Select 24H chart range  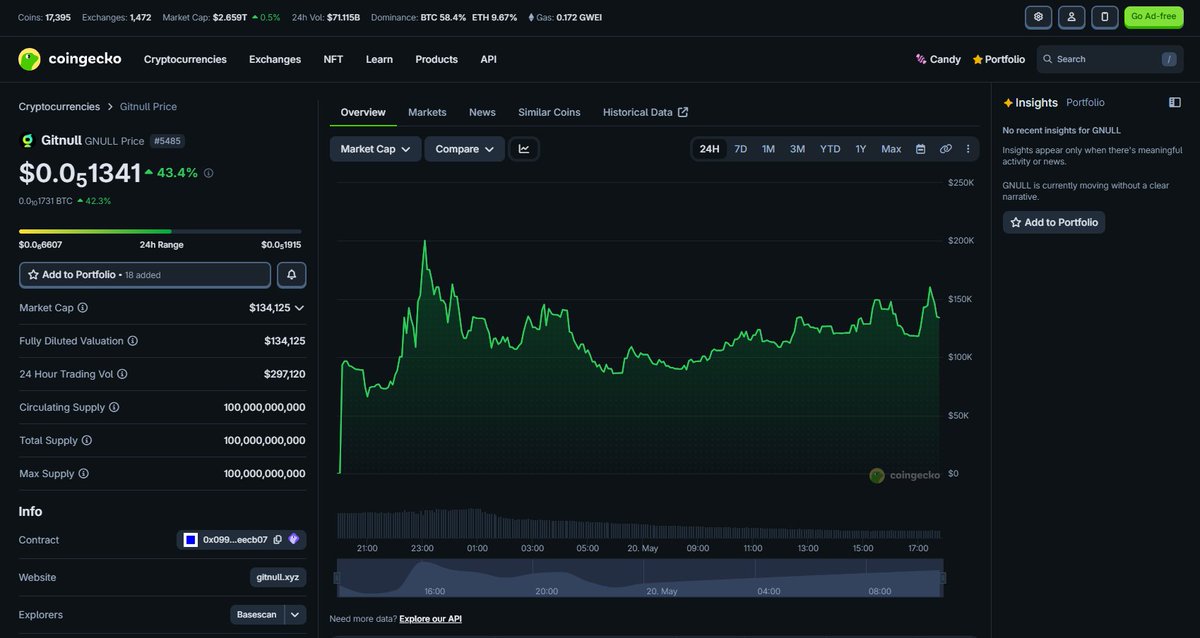(x=710, y=149)
